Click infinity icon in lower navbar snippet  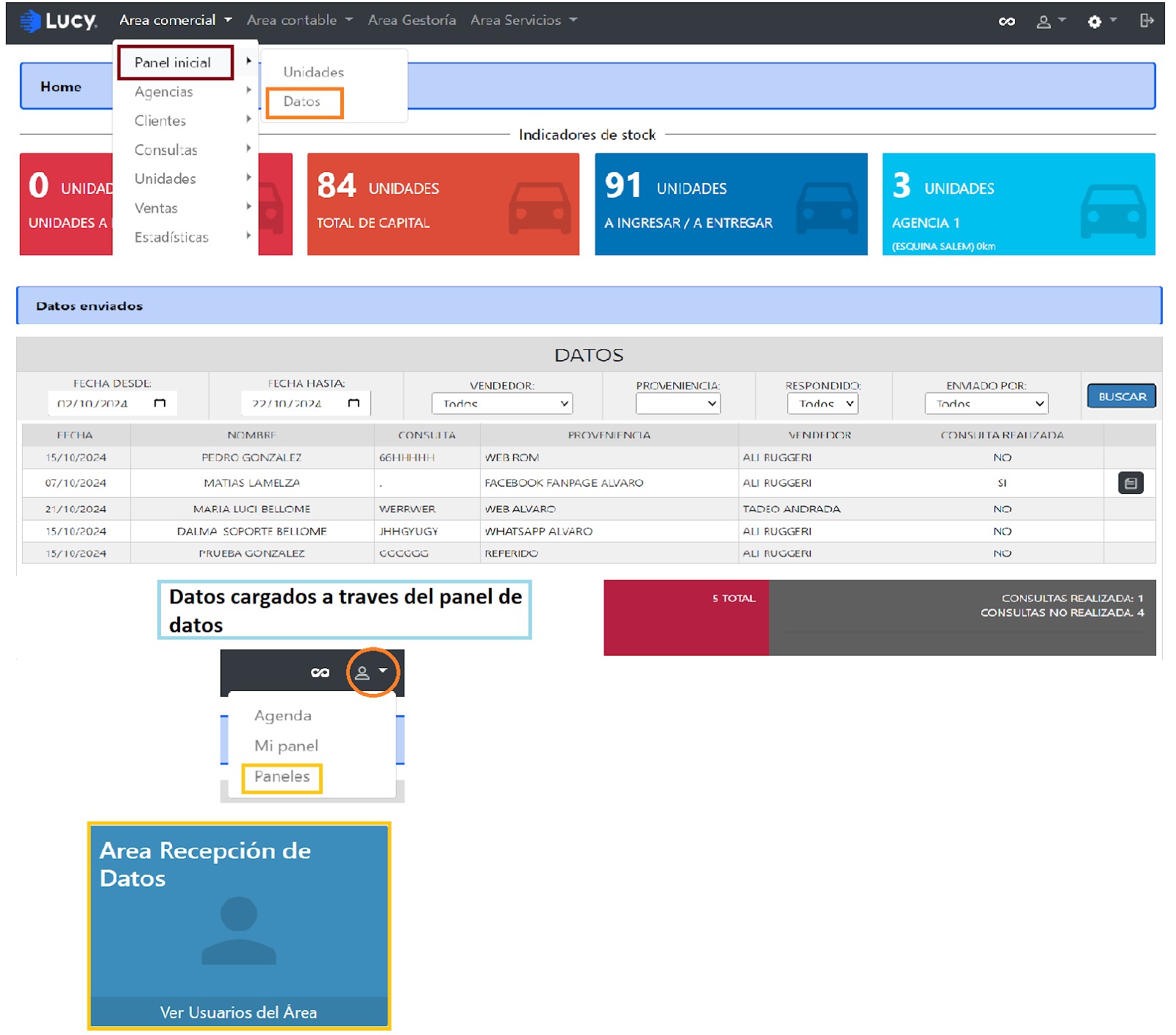pos(320,672)
